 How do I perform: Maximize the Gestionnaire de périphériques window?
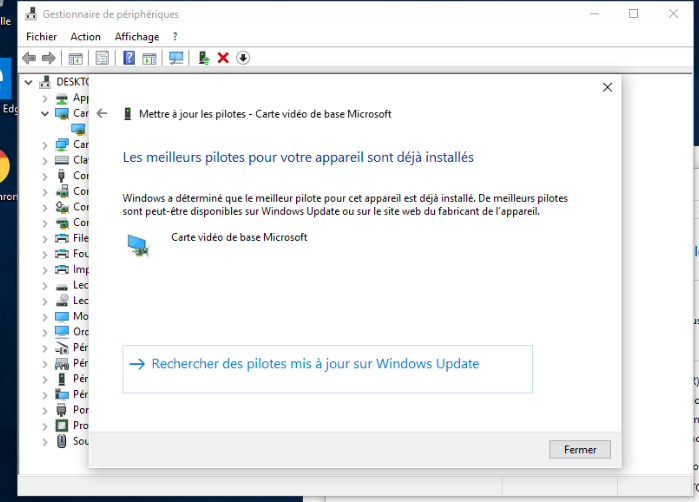(x=633, y=14)
